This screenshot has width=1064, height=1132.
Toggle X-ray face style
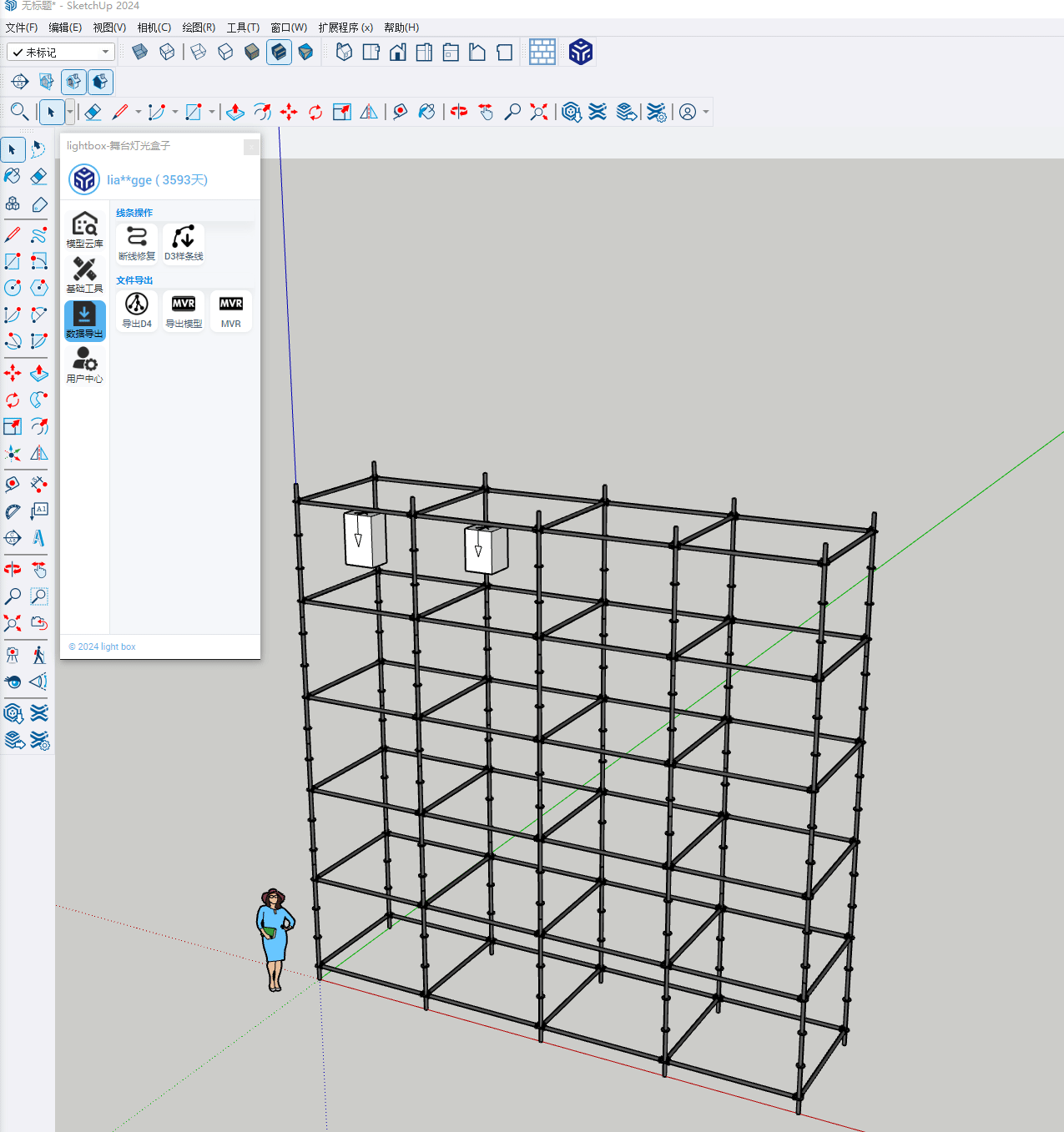click(140, 53)
